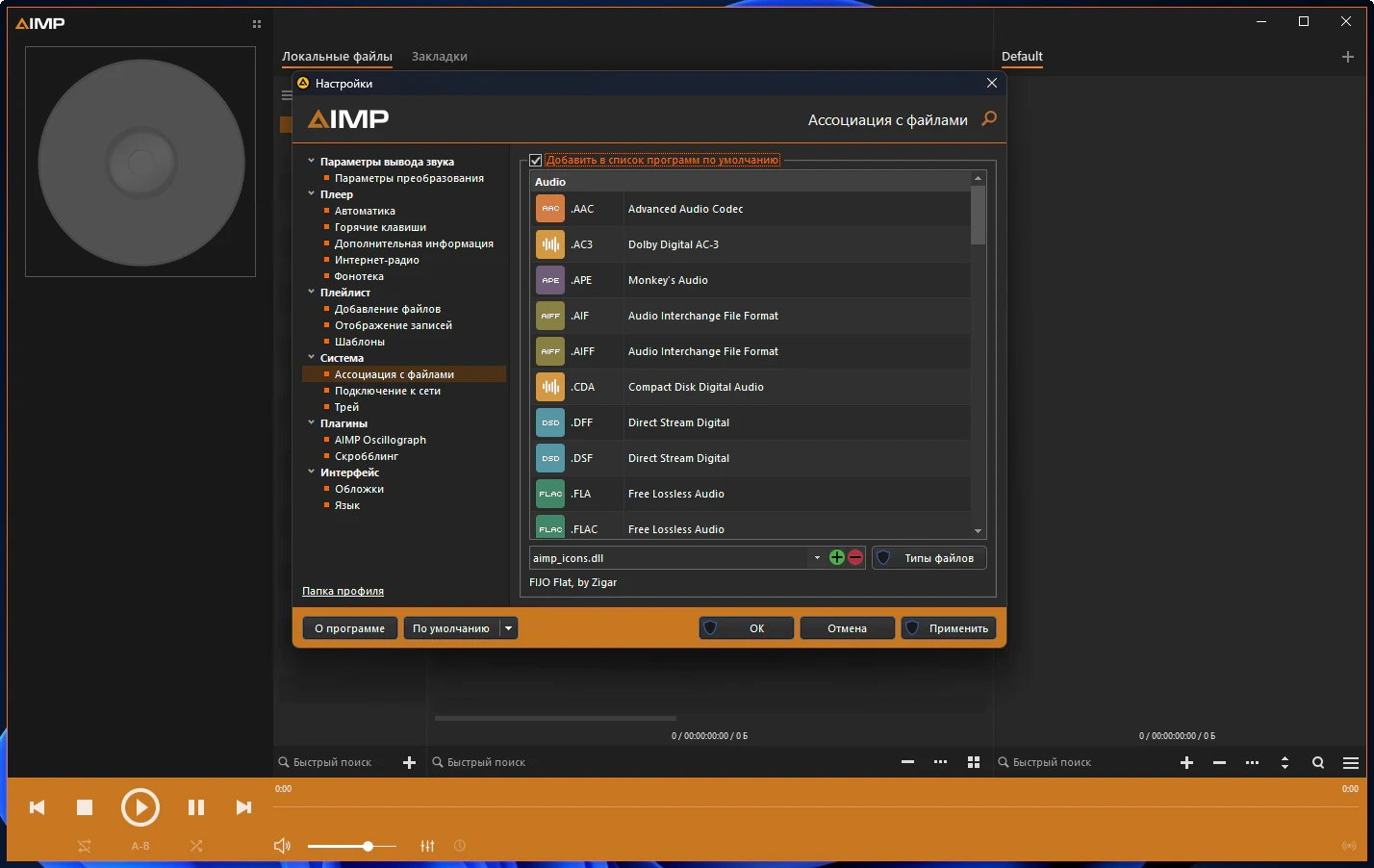The height and width of the screenshot is (868, 1374).
Task: Collapse the 'Плеер' tree section
Action: [311, 194]
